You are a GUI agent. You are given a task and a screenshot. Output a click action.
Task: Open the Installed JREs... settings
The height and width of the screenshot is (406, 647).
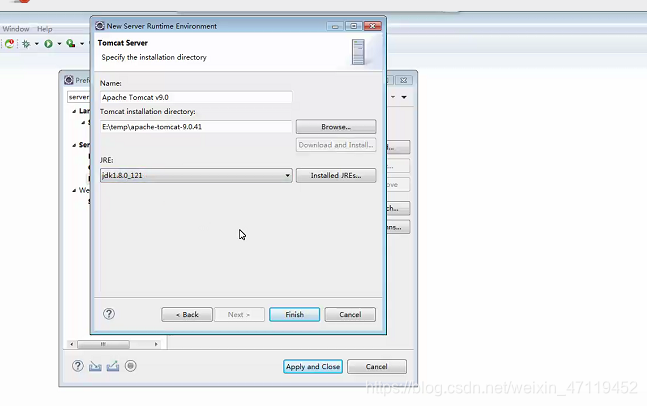point(336,175)
